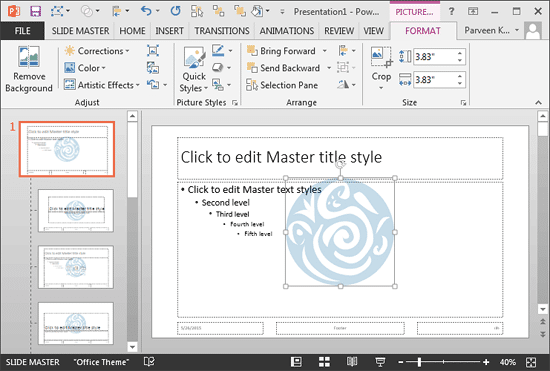The width and height of the screenshot is (550, 371).
Task: Open the Selection Pane
Action: click(282, 85)
